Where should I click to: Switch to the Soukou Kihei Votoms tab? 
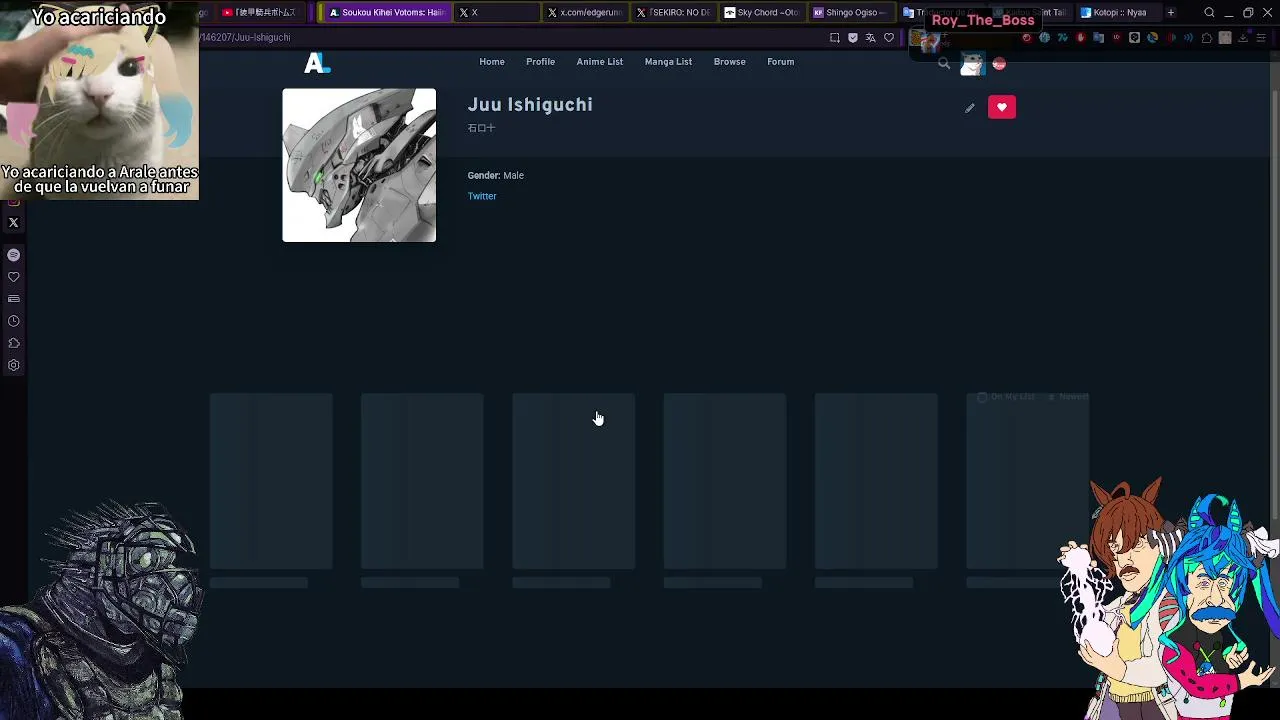click(x=387, y=13)
